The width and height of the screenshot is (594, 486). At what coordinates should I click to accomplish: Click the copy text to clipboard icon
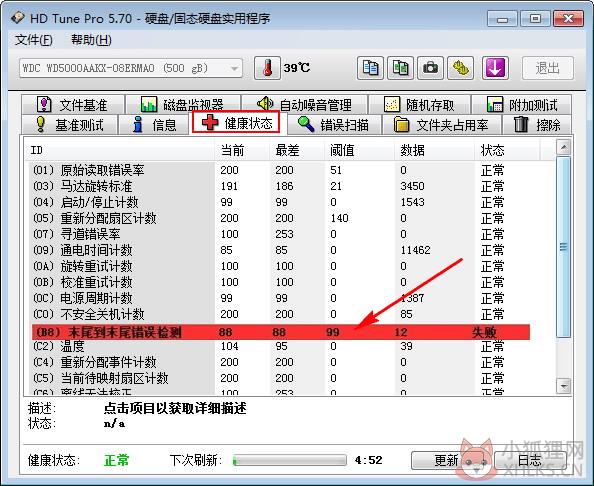[x=370, y=68]
